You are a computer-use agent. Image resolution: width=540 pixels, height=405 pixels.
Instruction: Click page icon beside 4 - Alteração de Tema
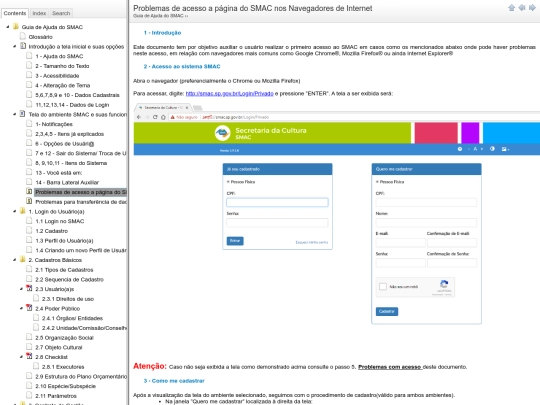pos(30,85)
